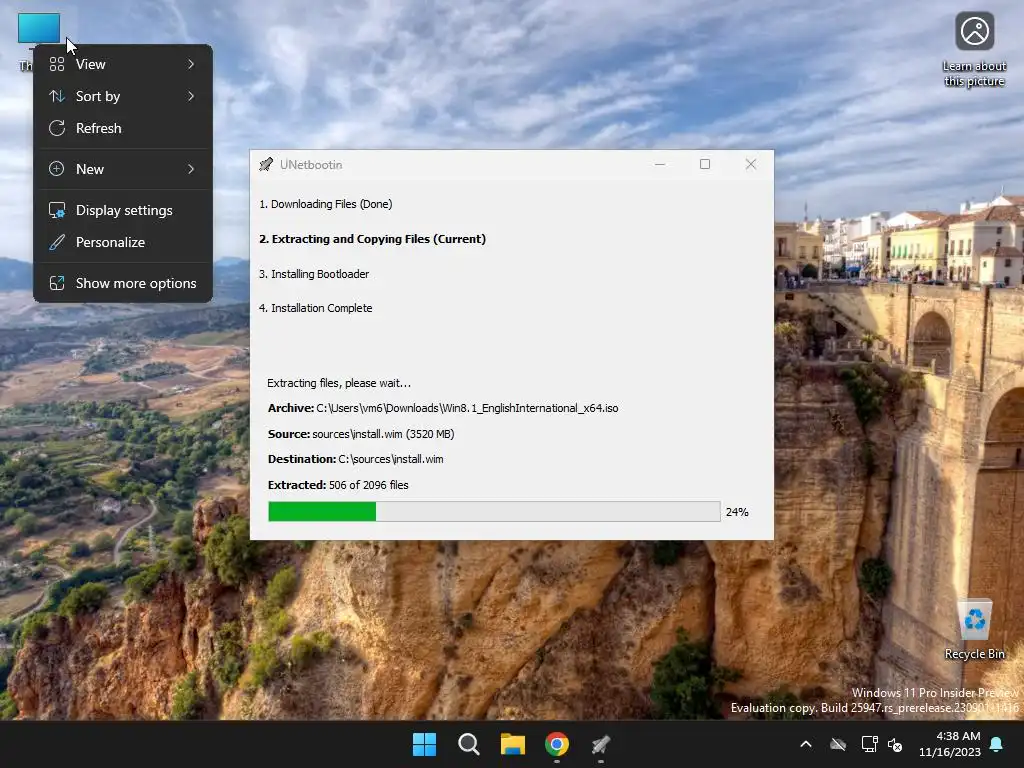Click the Sort by arrows icon
This screenshot has width=1024, height=768.
[57, 96]
